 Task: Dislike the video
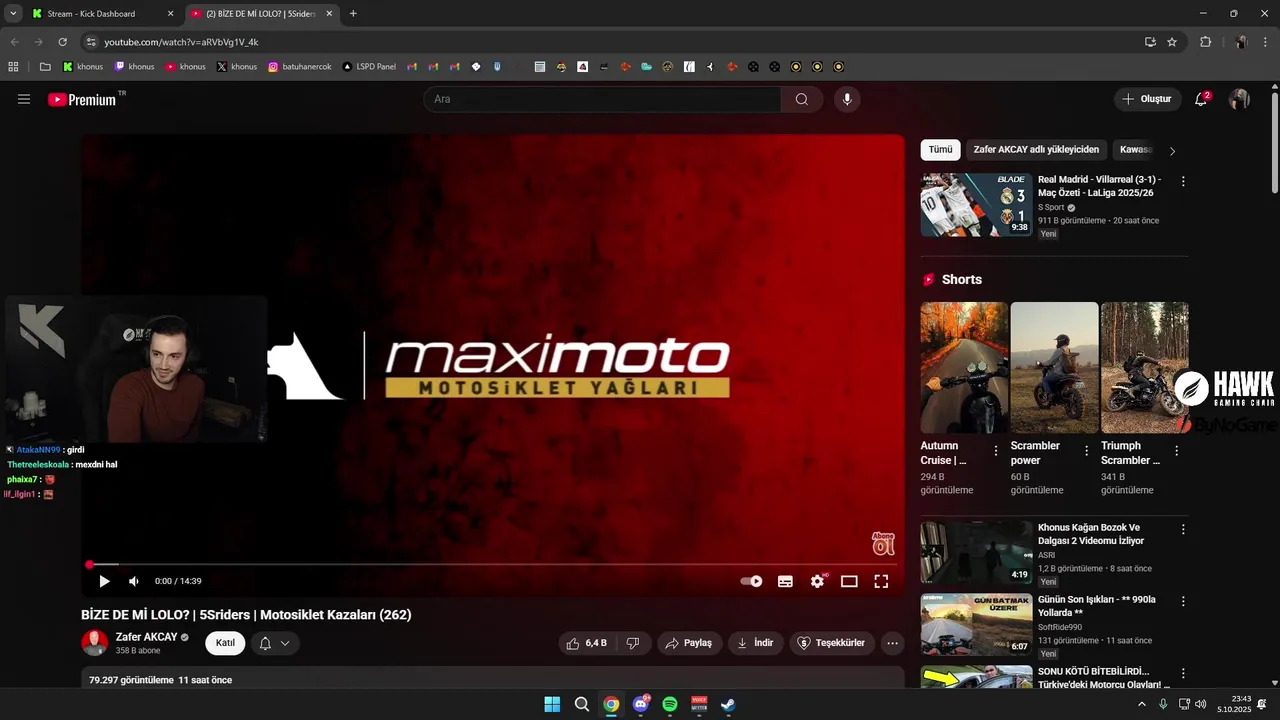(633, 643)
